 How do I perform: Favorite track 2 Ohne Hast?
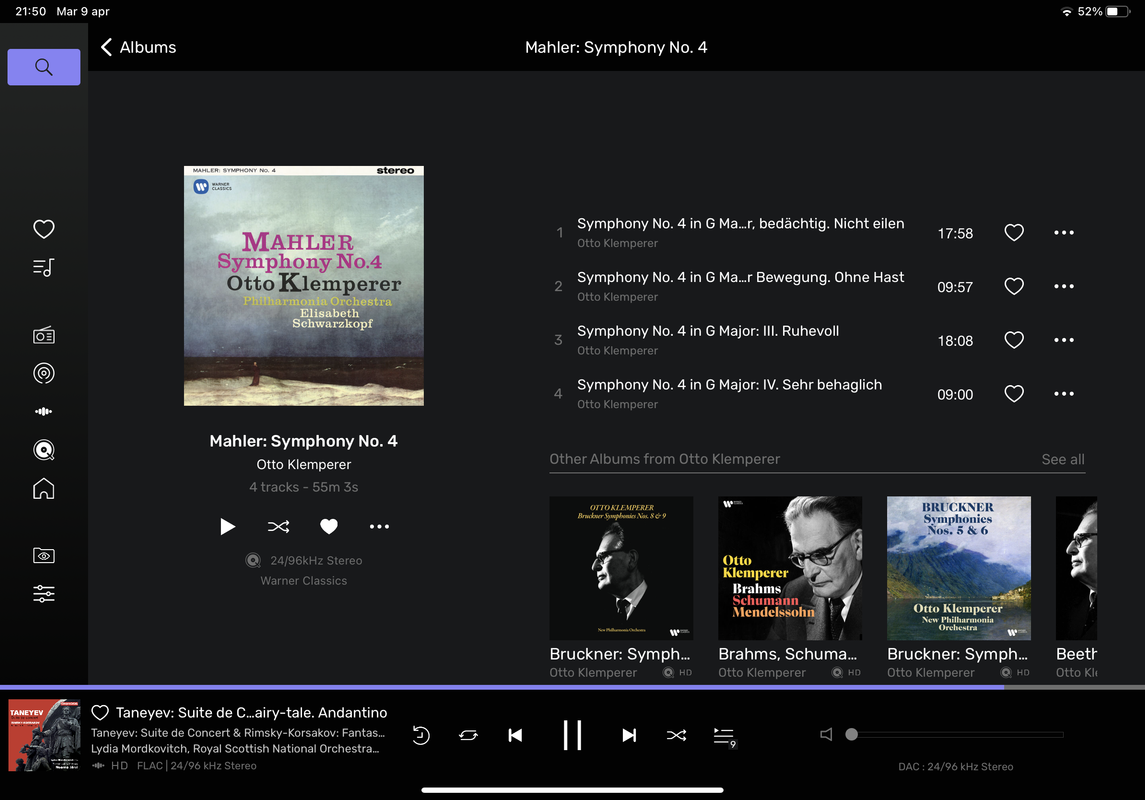point(1014,286)
